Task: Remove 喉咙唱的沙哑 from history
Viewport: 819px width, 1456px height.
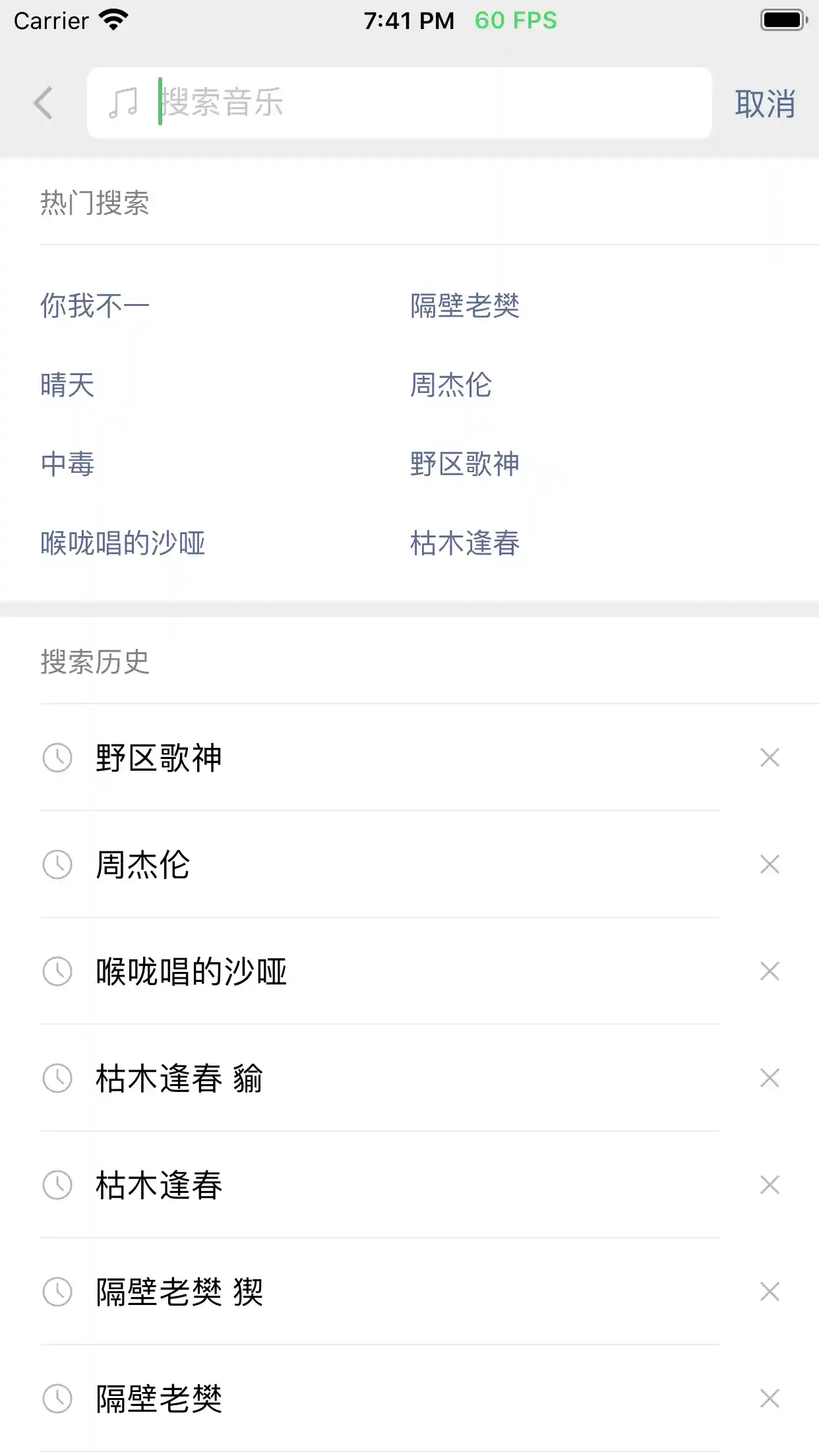Action: (x=770, y=971)
